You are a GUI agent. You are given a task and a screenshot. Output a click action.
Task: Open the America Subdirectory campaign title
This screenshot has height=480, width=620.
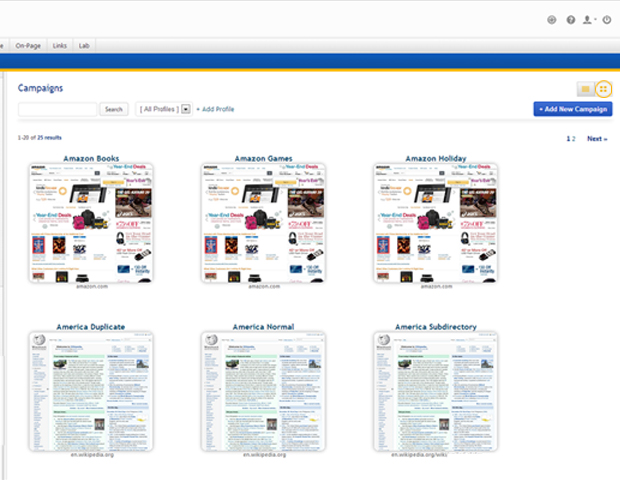(436, 327)
